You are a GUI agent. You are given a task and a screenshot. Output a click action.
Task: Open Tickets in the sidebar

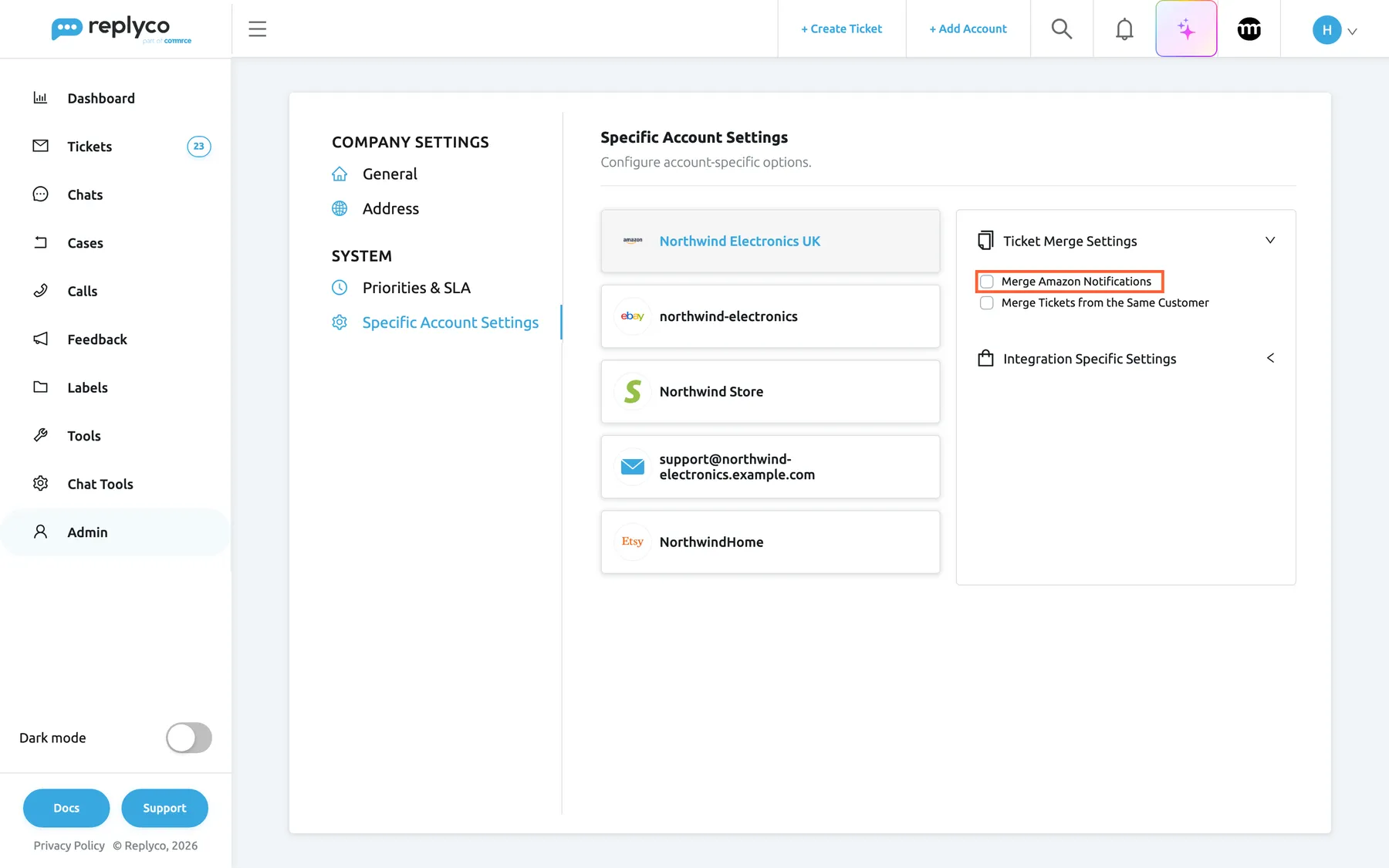click(90, 147)
